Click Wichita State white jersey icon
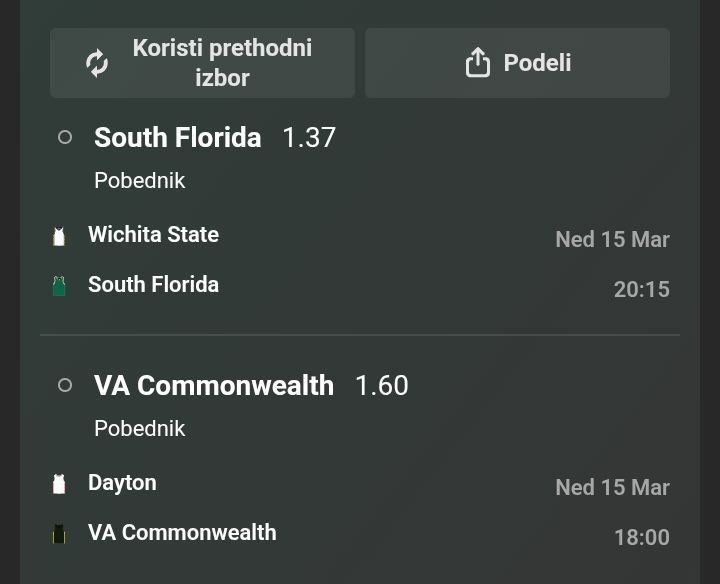The image size is (720, 584). coord(59,236)
